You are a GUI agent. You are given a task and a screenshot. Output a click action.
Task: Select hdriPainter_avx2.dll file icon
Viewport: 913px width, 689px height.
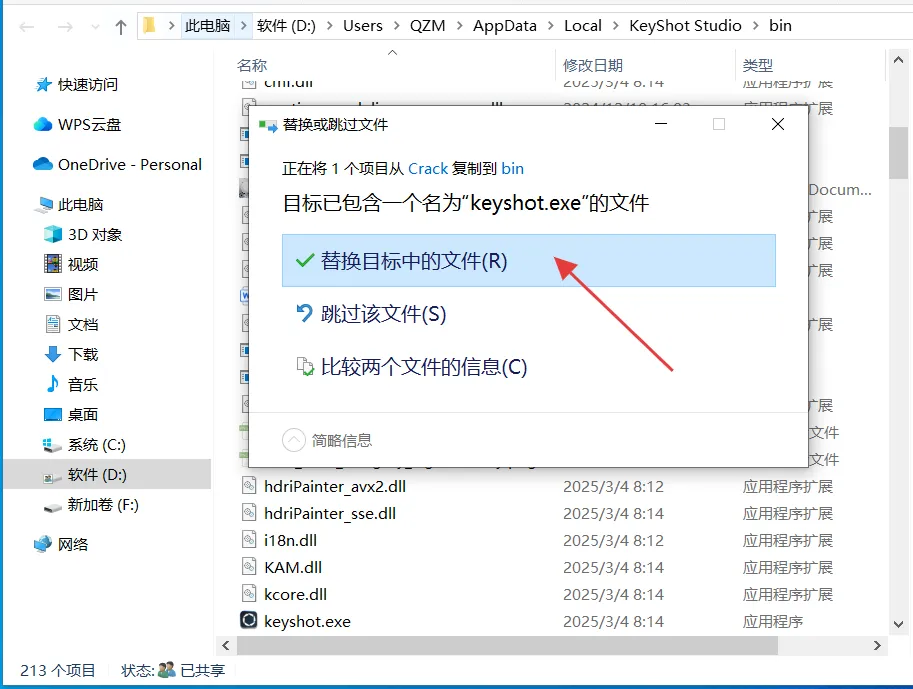[249, 485]
